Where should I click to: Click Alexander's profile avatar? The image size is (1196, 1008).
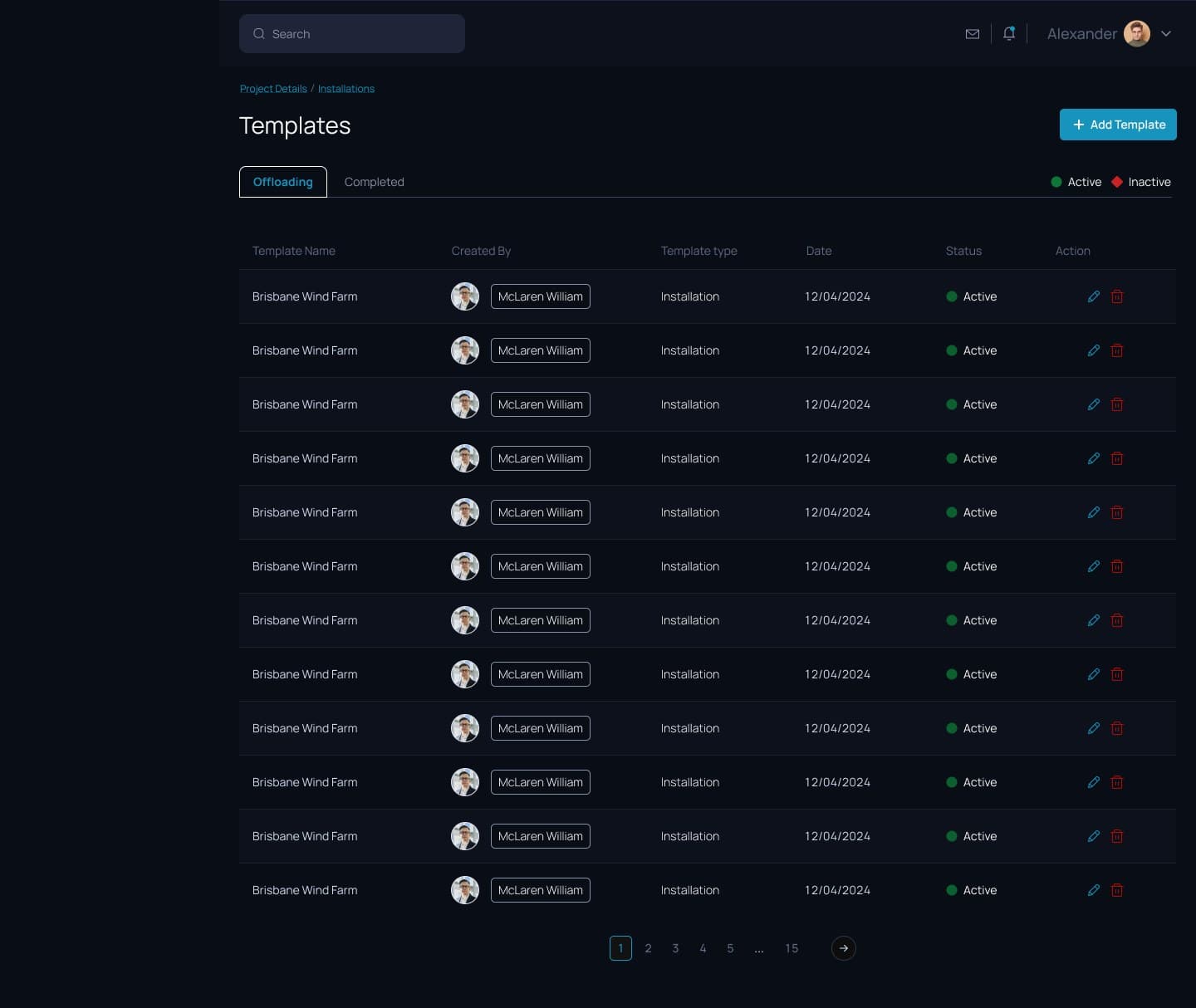1137,34
